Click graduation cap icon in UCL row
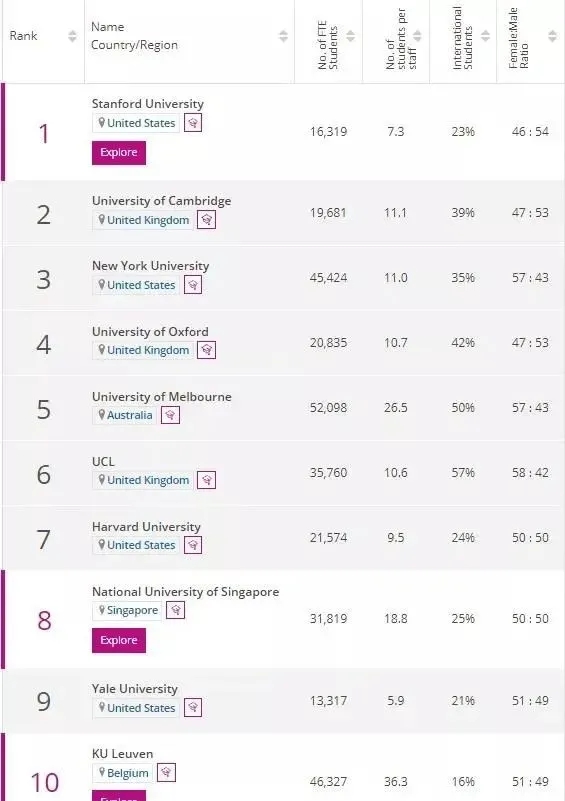Image resolution: width=565 pixels, height=801 pixels. tap(206, 480)
